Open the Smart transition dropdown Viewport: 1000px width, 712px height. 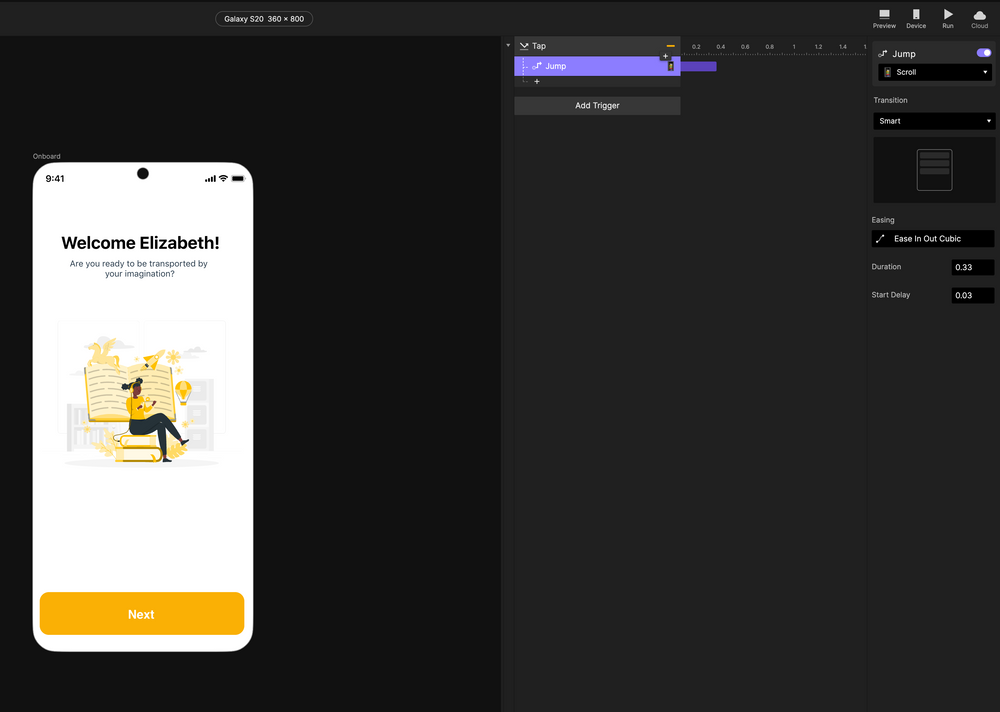point(934,120)
